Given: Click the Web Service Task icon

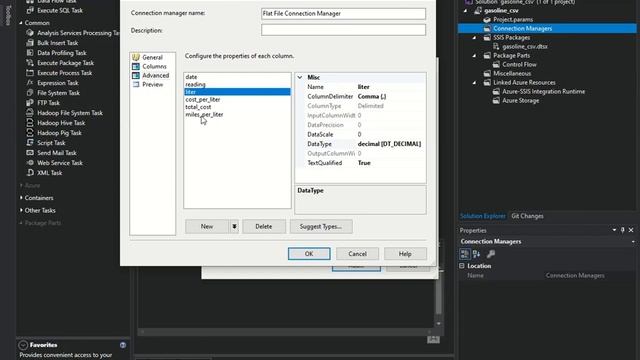Looking at the screenshot, I should (x=30, y=163).
